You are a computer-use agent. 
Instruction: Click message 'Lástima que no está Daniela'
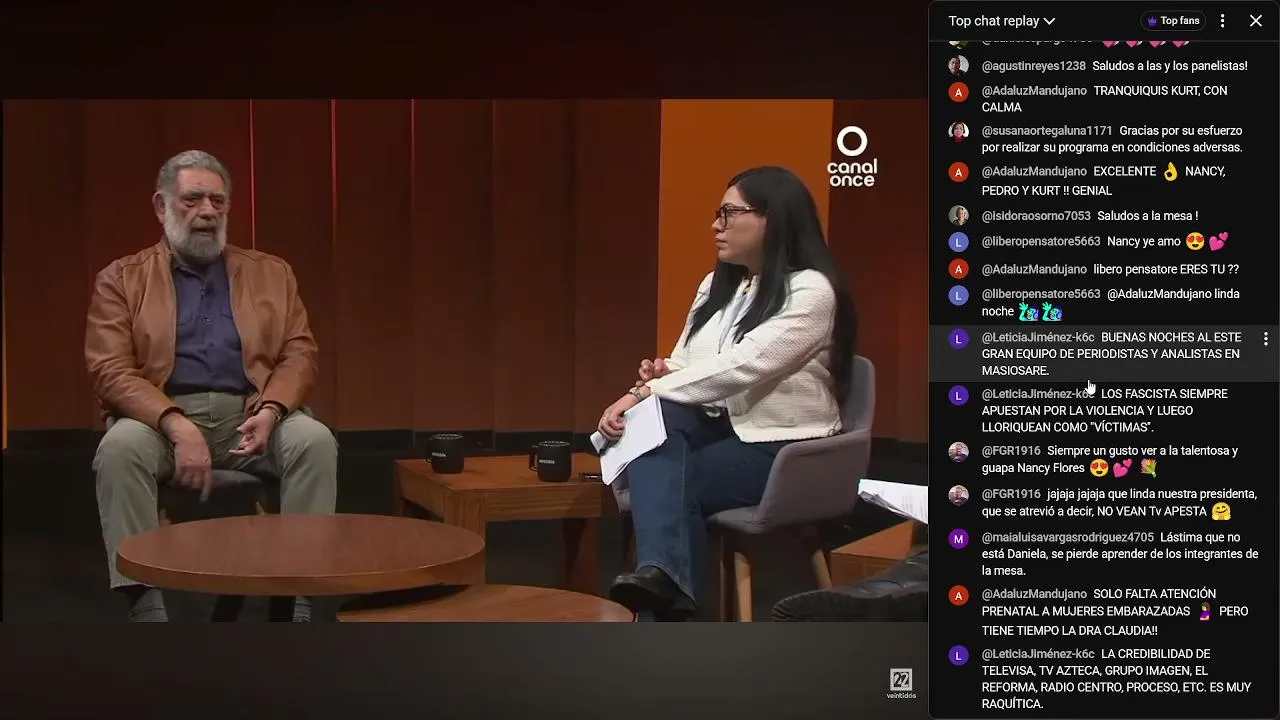1120,554
